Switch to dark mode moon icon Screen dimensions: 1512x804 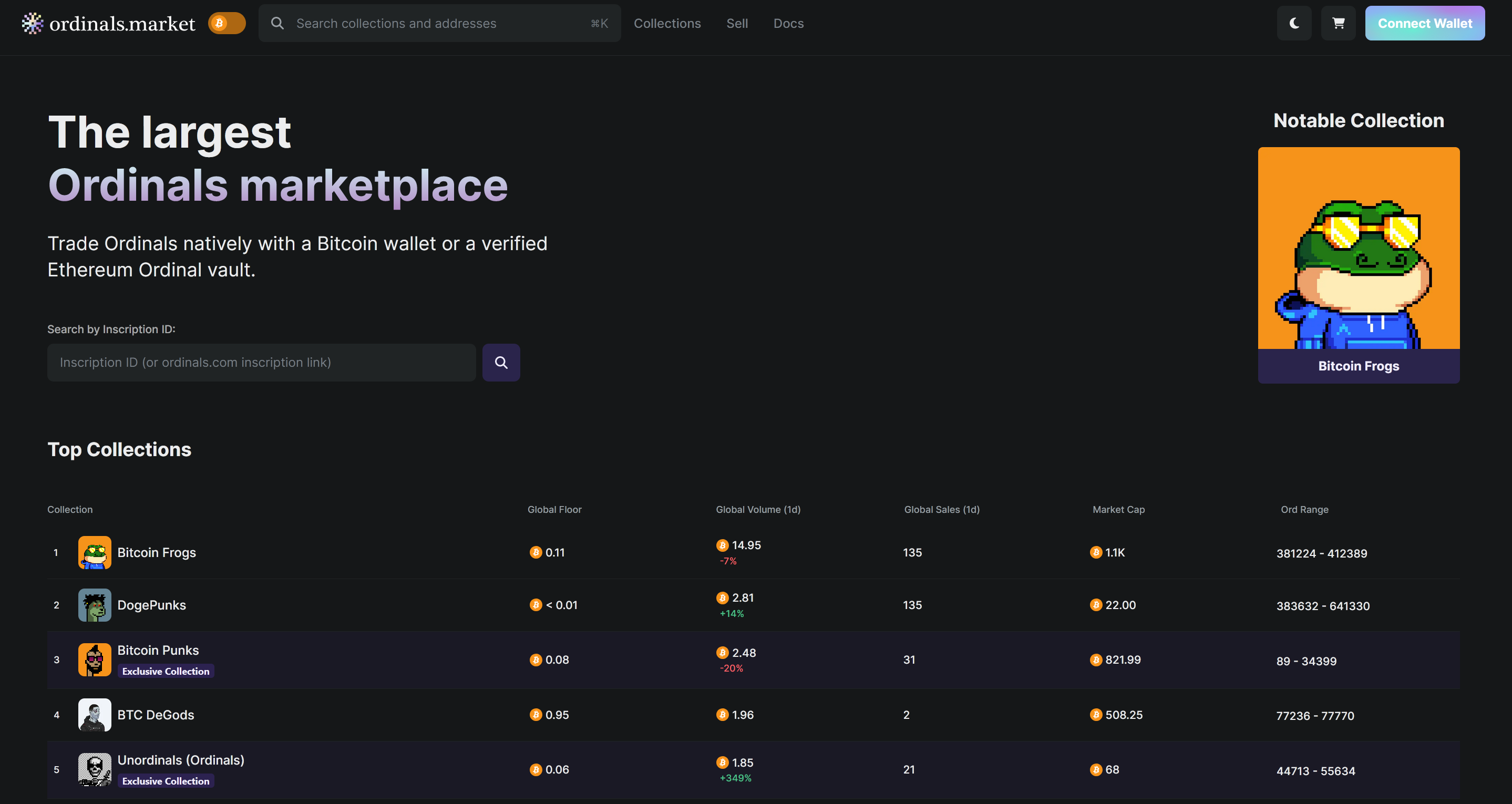point(1294,24)
